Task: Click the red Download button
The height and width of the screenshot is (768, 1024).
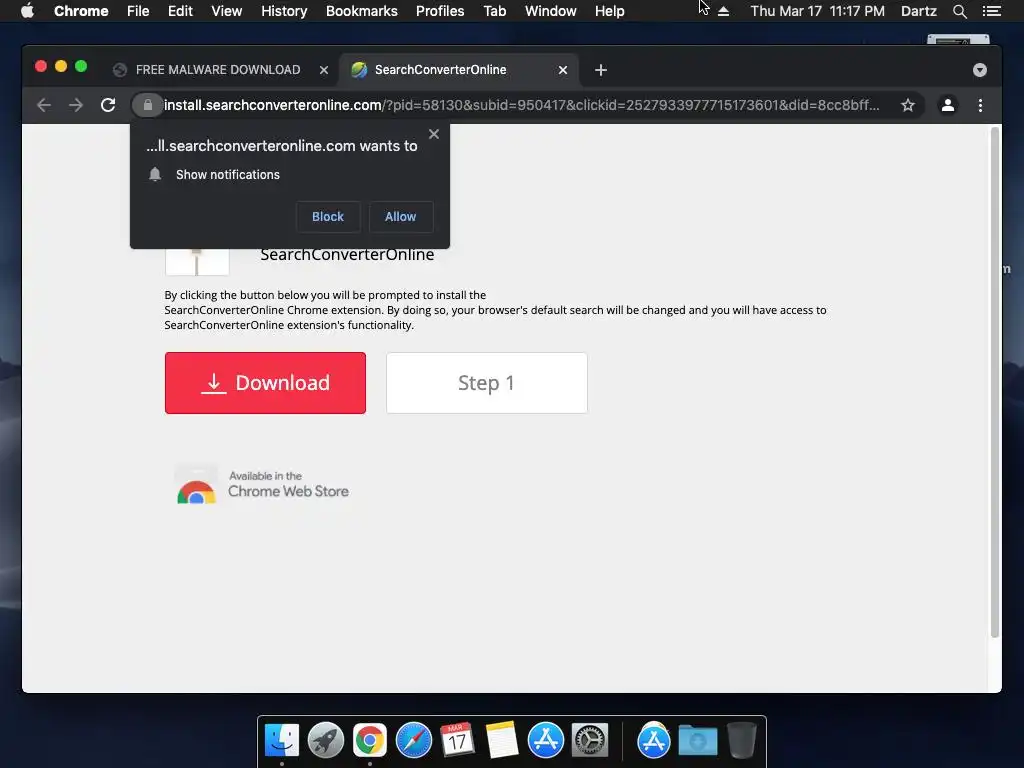Action: click(x=265, y=383)
